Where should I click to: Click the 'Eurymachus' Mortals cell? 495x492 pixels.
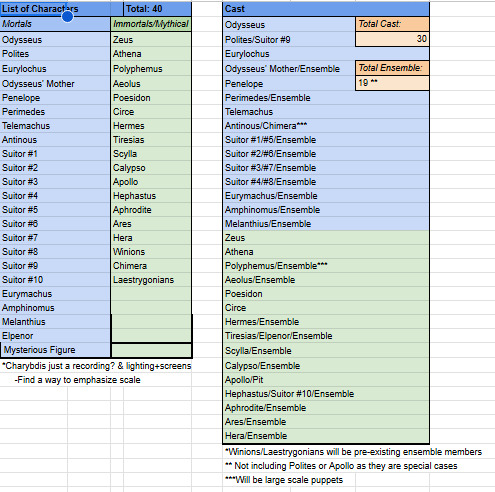click(x=55, y=294)
